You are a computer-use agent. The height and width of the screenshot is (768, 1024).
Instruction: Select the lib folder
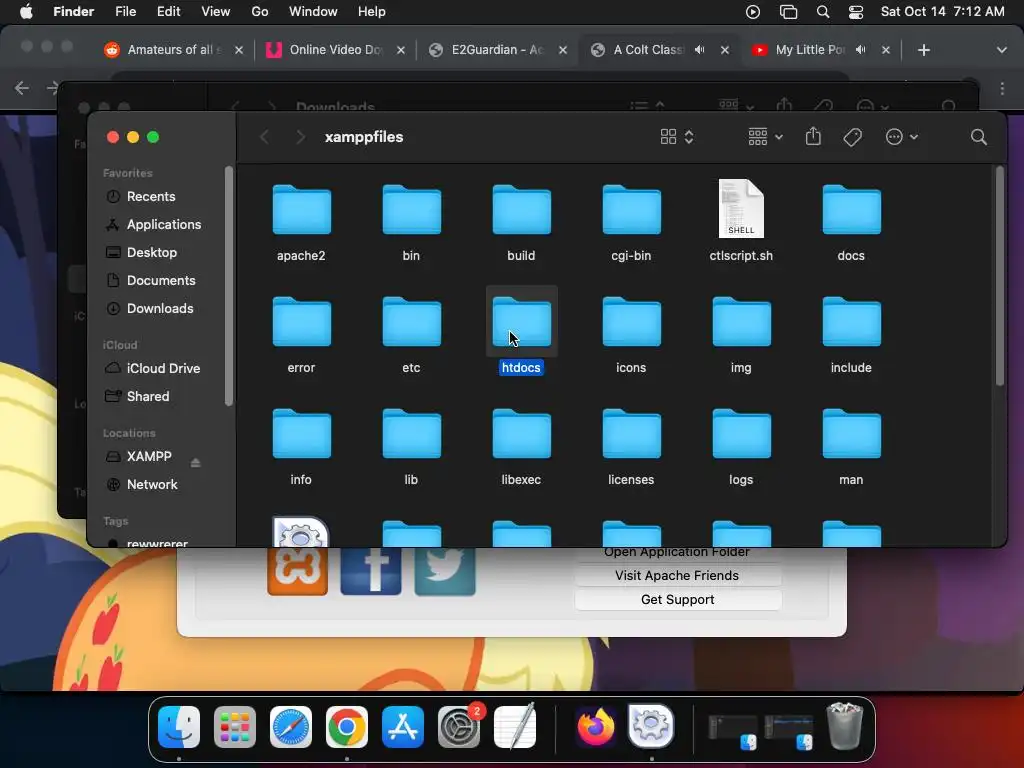411,434
